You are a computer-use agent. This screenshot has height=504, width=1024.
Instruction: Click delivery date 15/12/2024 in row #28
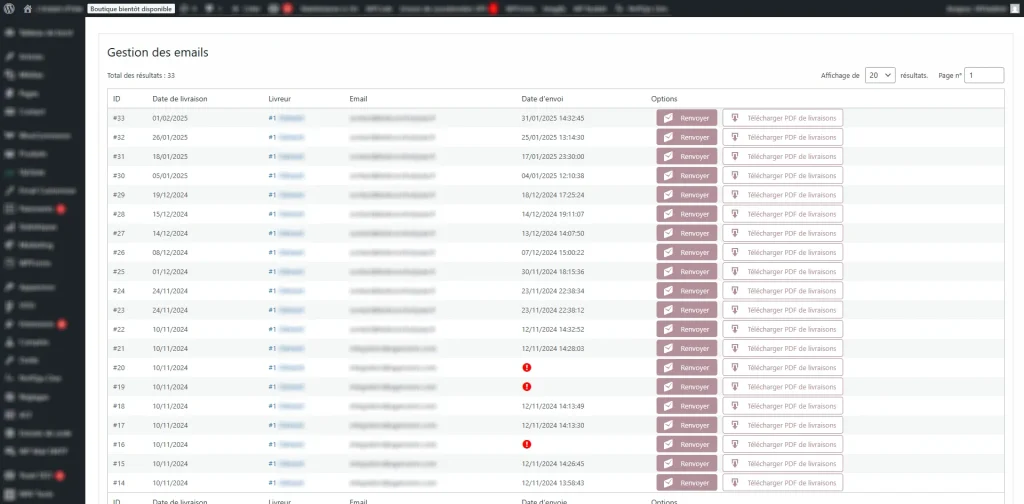pyautogui.click(x=170, y=214)
